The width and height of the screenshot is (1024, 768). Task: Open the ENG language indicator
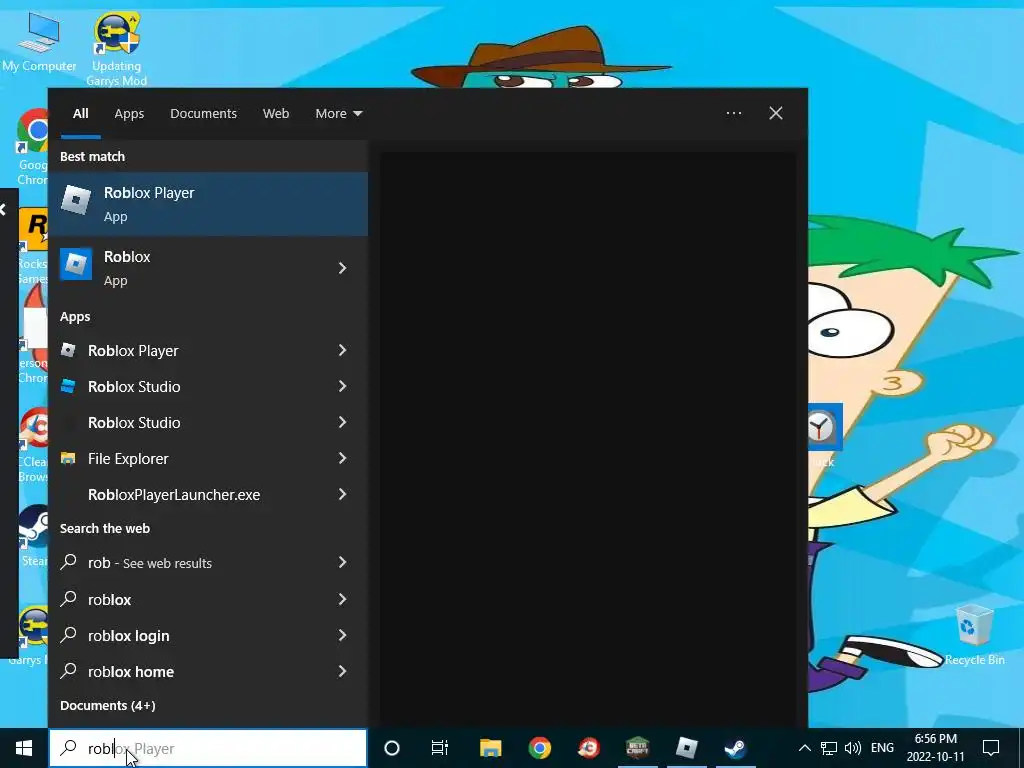coord(882,748)
